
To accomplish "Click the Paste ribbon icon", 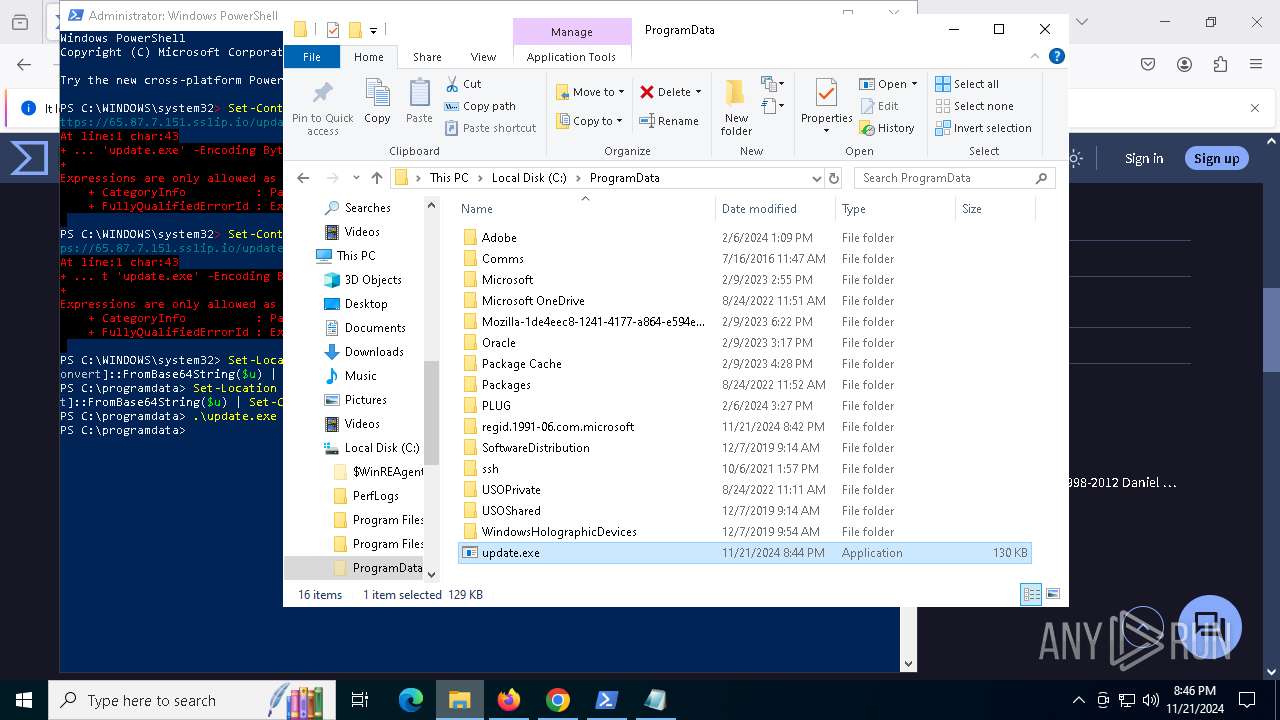I will coord(419,102).
